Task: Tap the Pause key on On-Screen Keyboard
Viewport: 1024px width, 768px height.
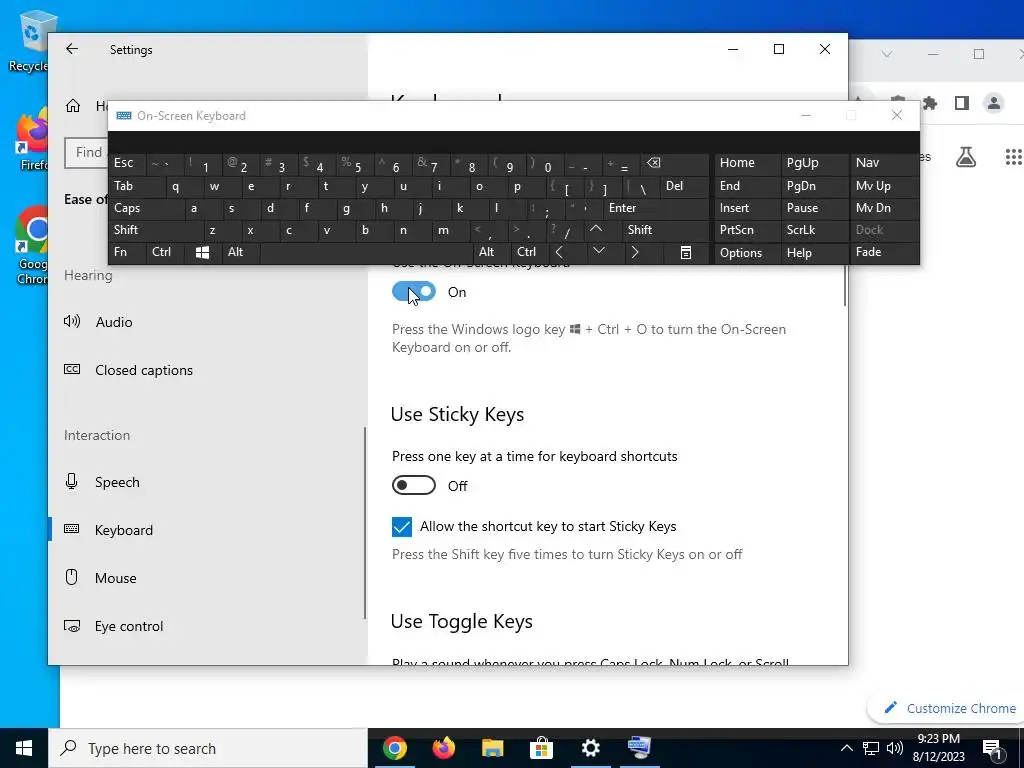Action: tap(814, 208)
